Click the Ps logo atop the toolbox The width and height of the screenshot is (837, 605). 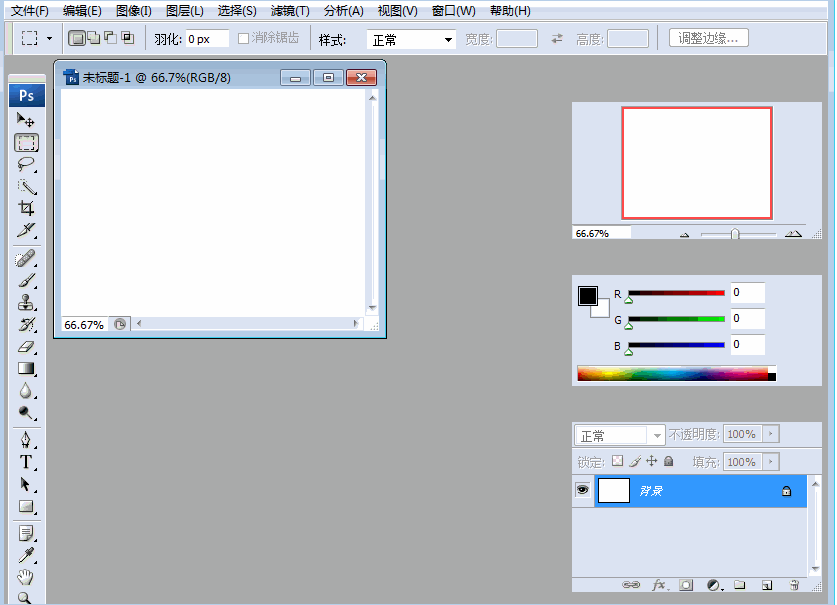(26, 96)
